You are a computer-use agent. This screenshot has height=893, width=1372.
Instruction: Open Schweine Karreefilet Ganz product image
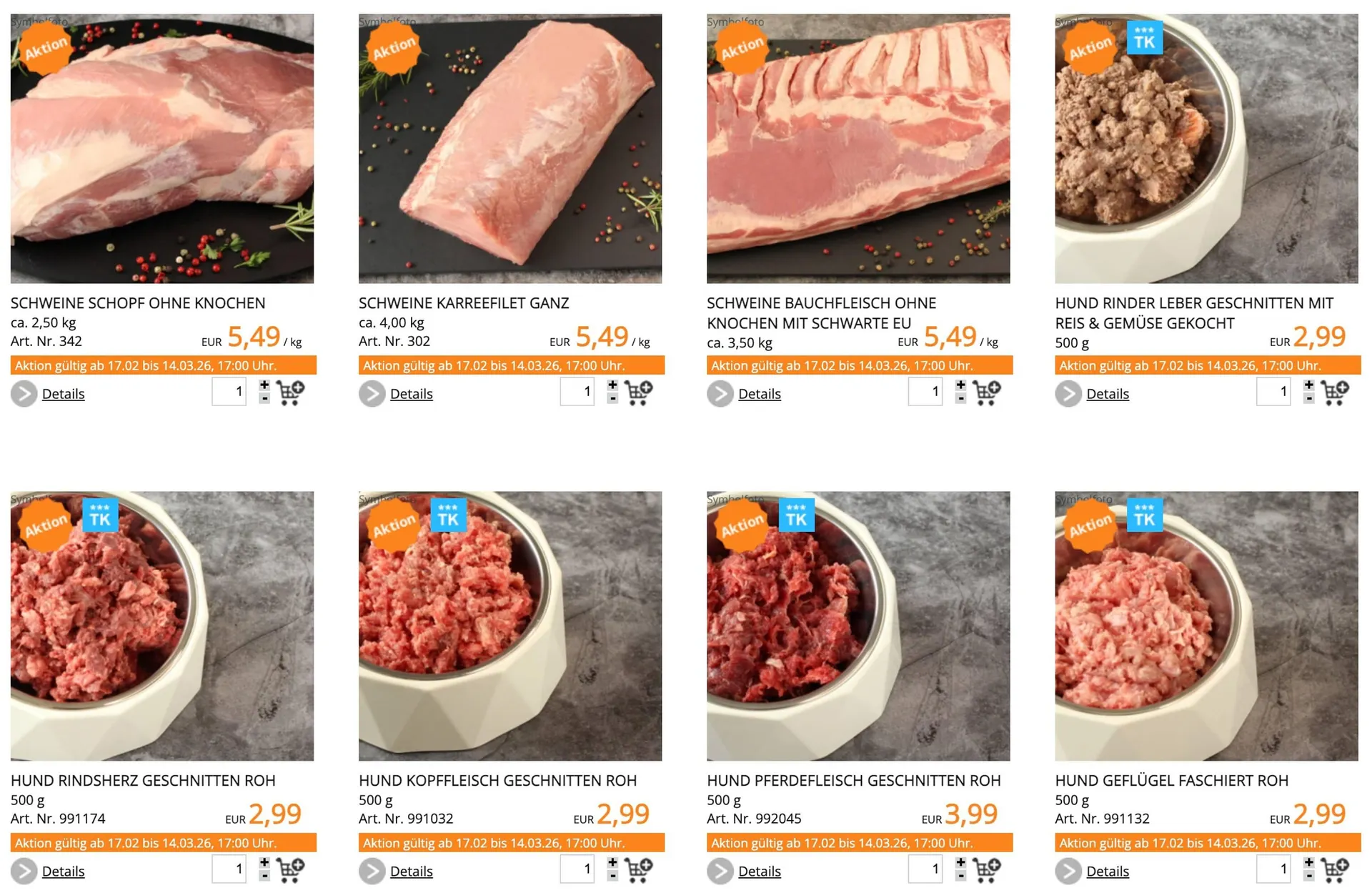click(509, 149)
